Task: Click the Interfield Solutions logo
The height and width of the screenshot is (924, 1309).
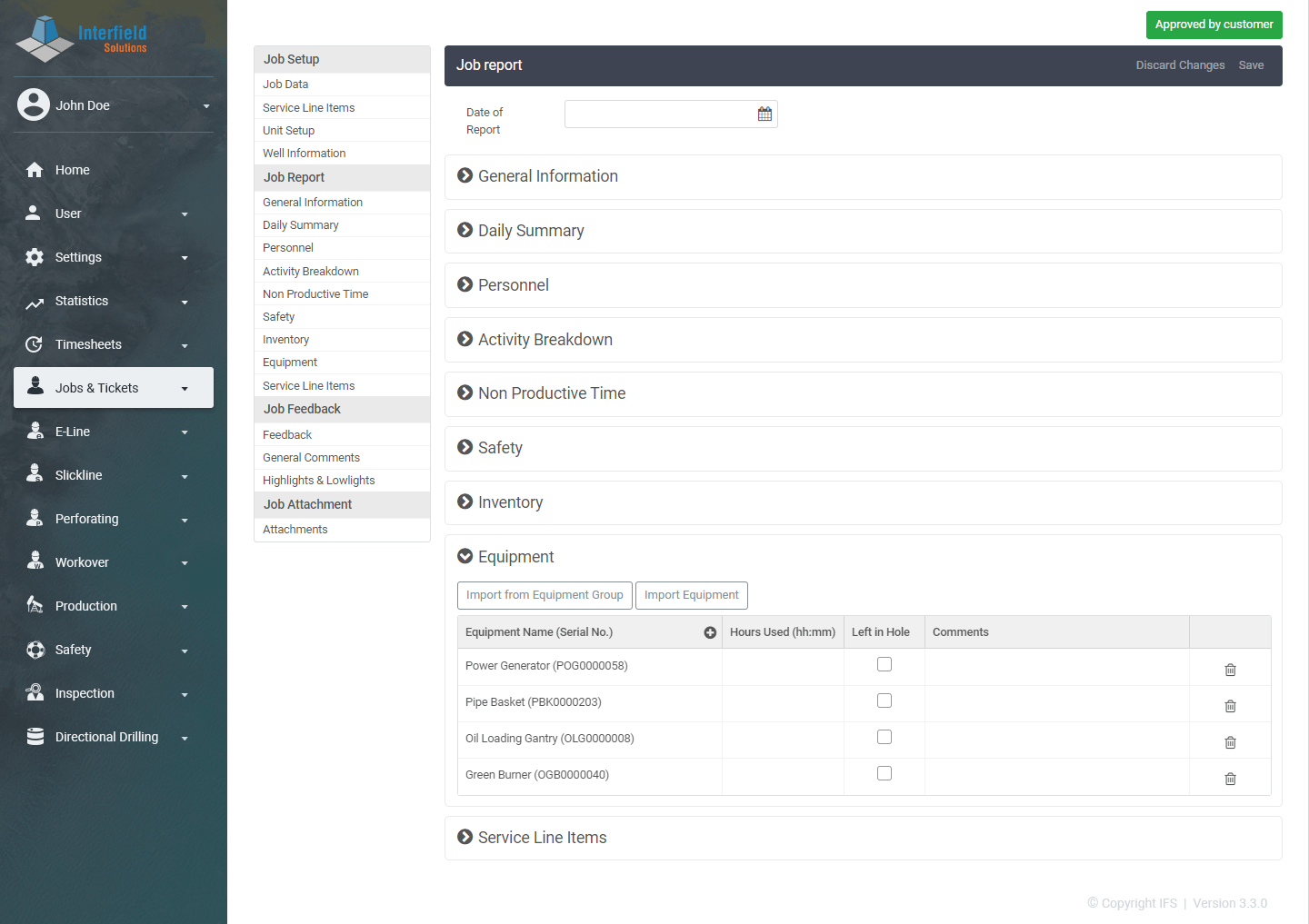Action: point(82,38)
